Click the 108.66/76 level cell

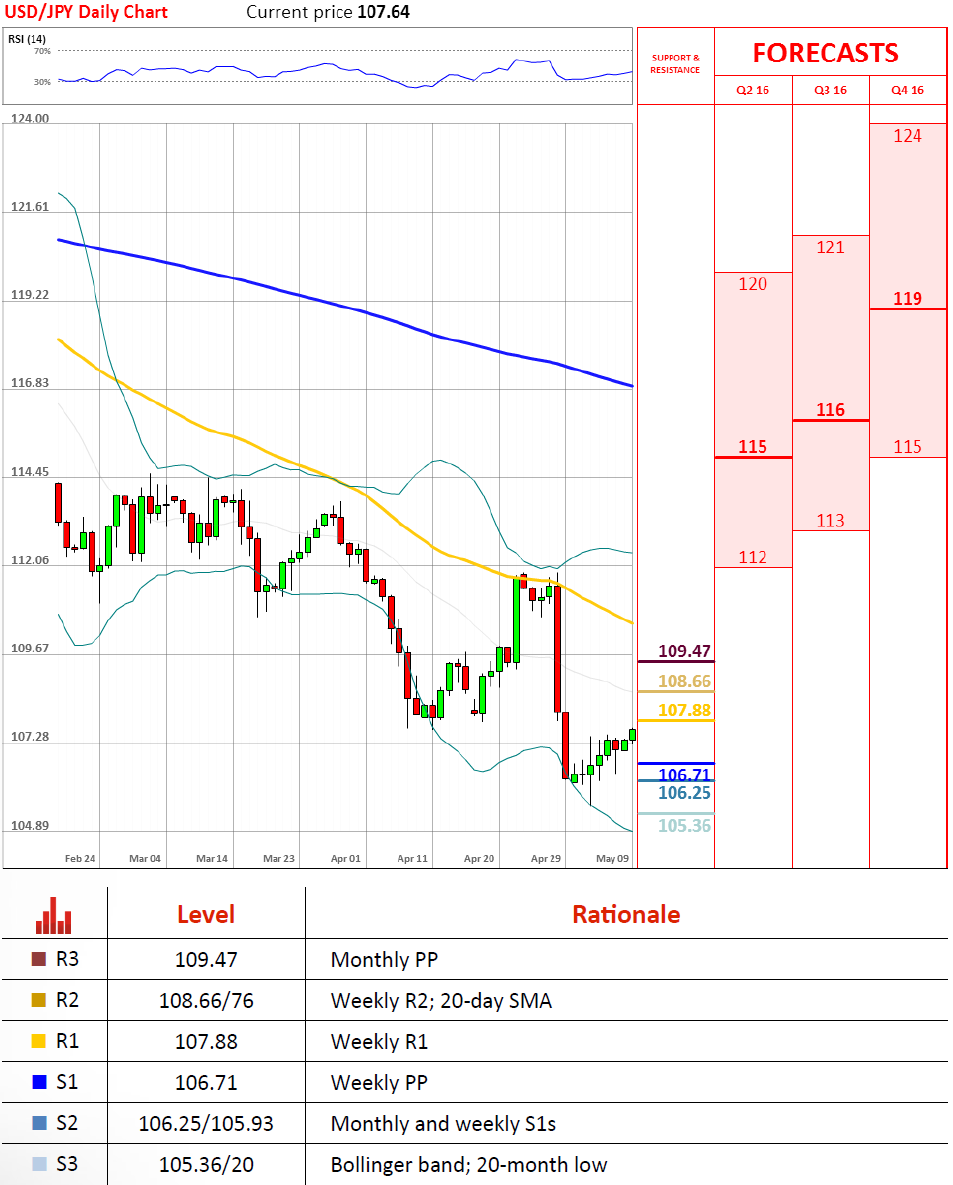(x=206, y=1001)
